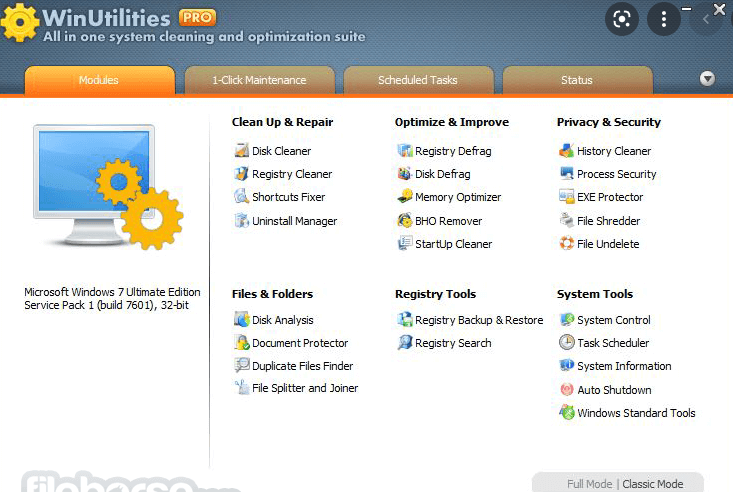733x492 pixels.
Task: Click the File Splitter and Joiner icon
Action: coord(241,387)
